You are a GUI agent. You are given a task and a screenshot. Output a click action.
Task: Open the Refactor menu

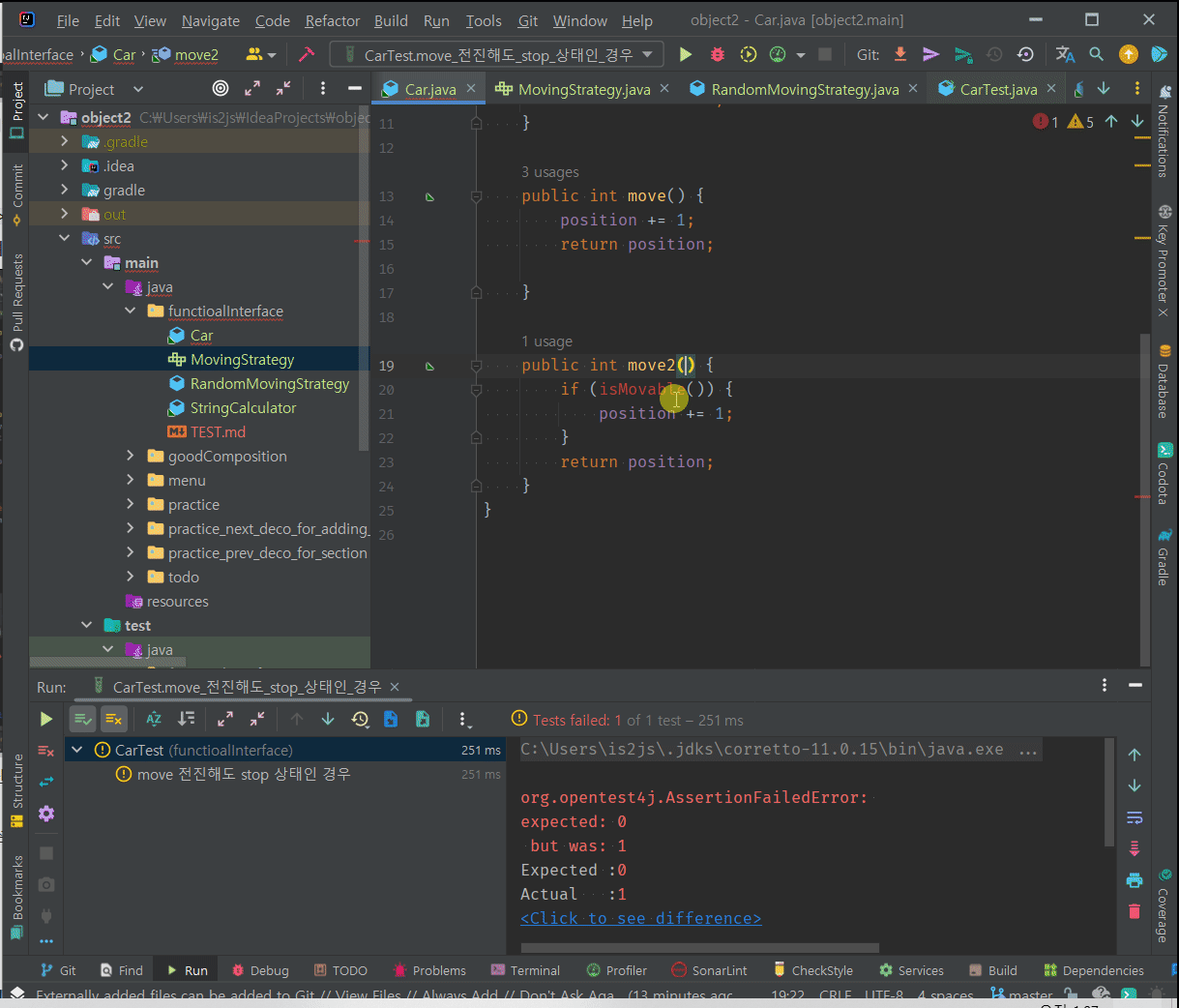point(332,20)
